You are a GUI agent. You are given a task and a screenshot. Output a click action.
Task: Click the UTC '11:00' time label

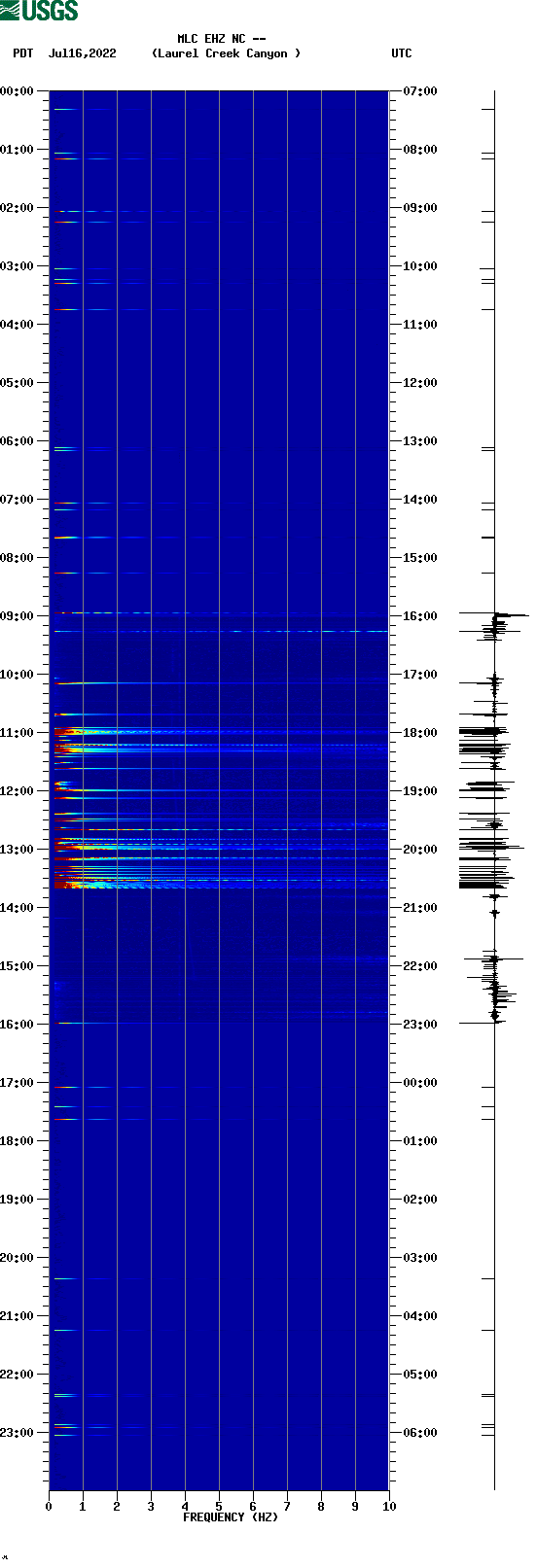(x=420, y=325)
